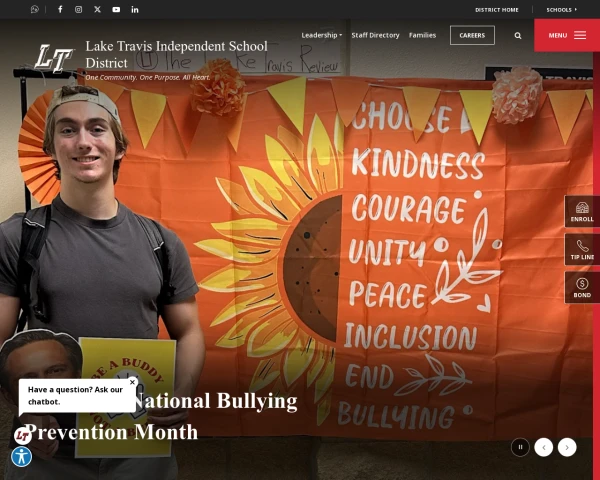
Task: Click the chatbot 'Have a question?' bubble
Action: 77,396
